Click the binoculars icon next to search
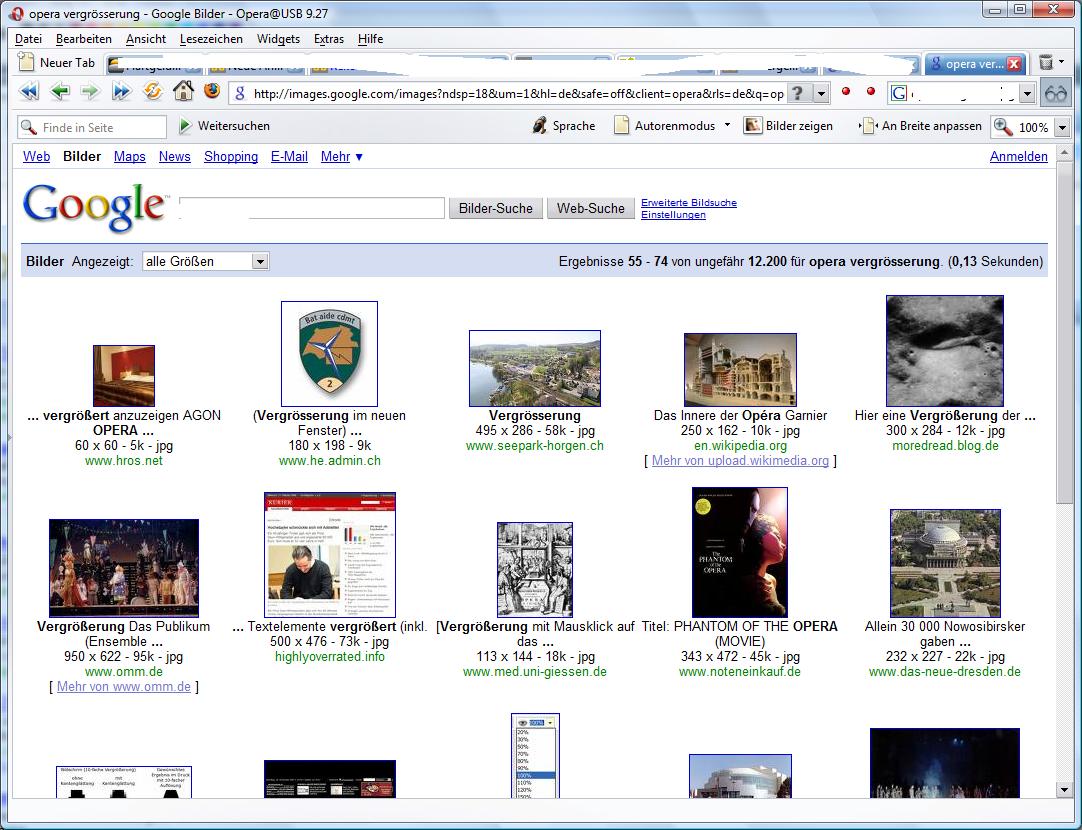 [x=1055, y=93]
